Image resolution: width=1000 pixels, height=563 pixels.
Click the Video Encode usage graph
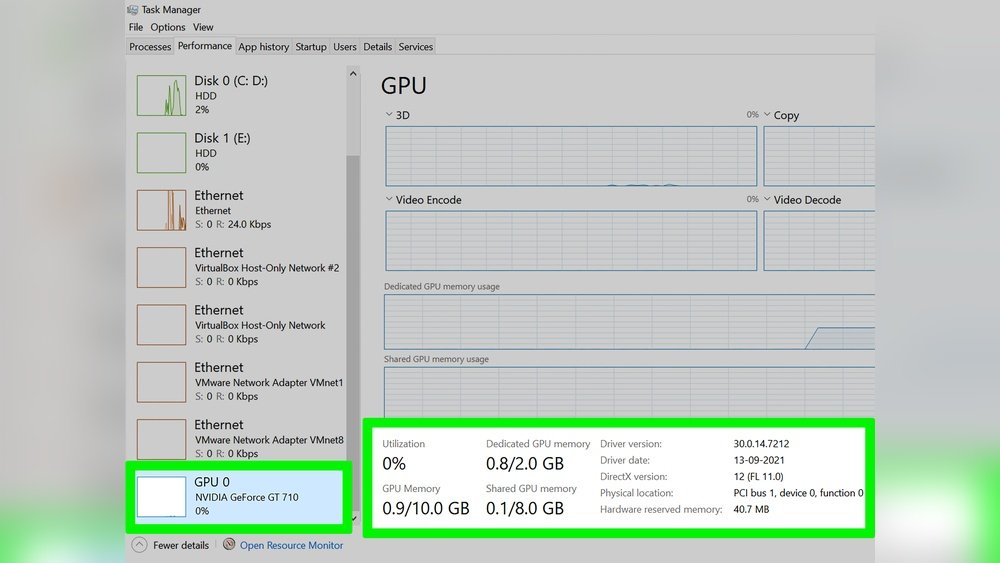pyautogui.click(x=571, y=241)
